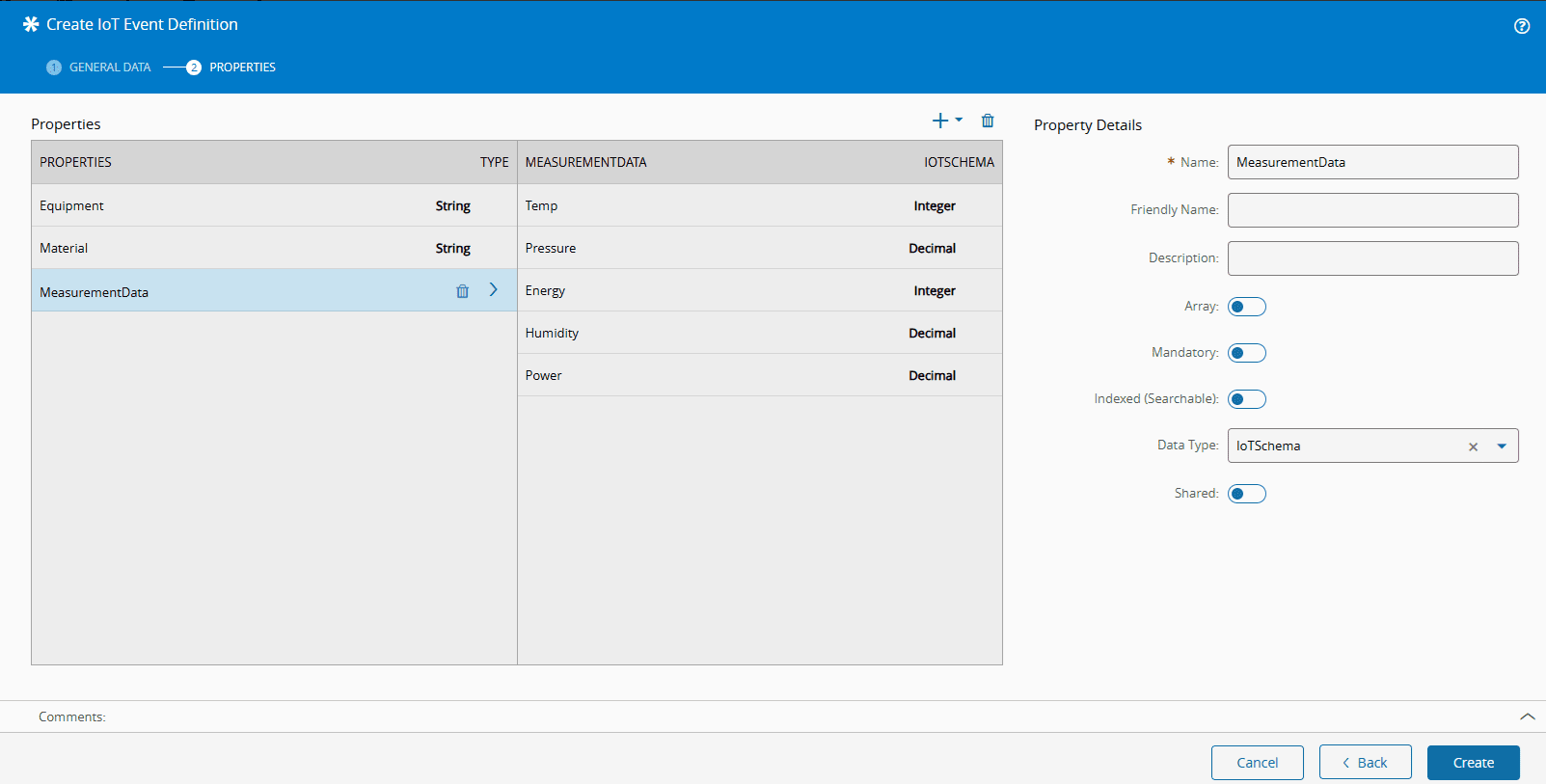Delete the MeasurementData row via trash icon
Screen dimensions: 1546x784
pos(463,291)
